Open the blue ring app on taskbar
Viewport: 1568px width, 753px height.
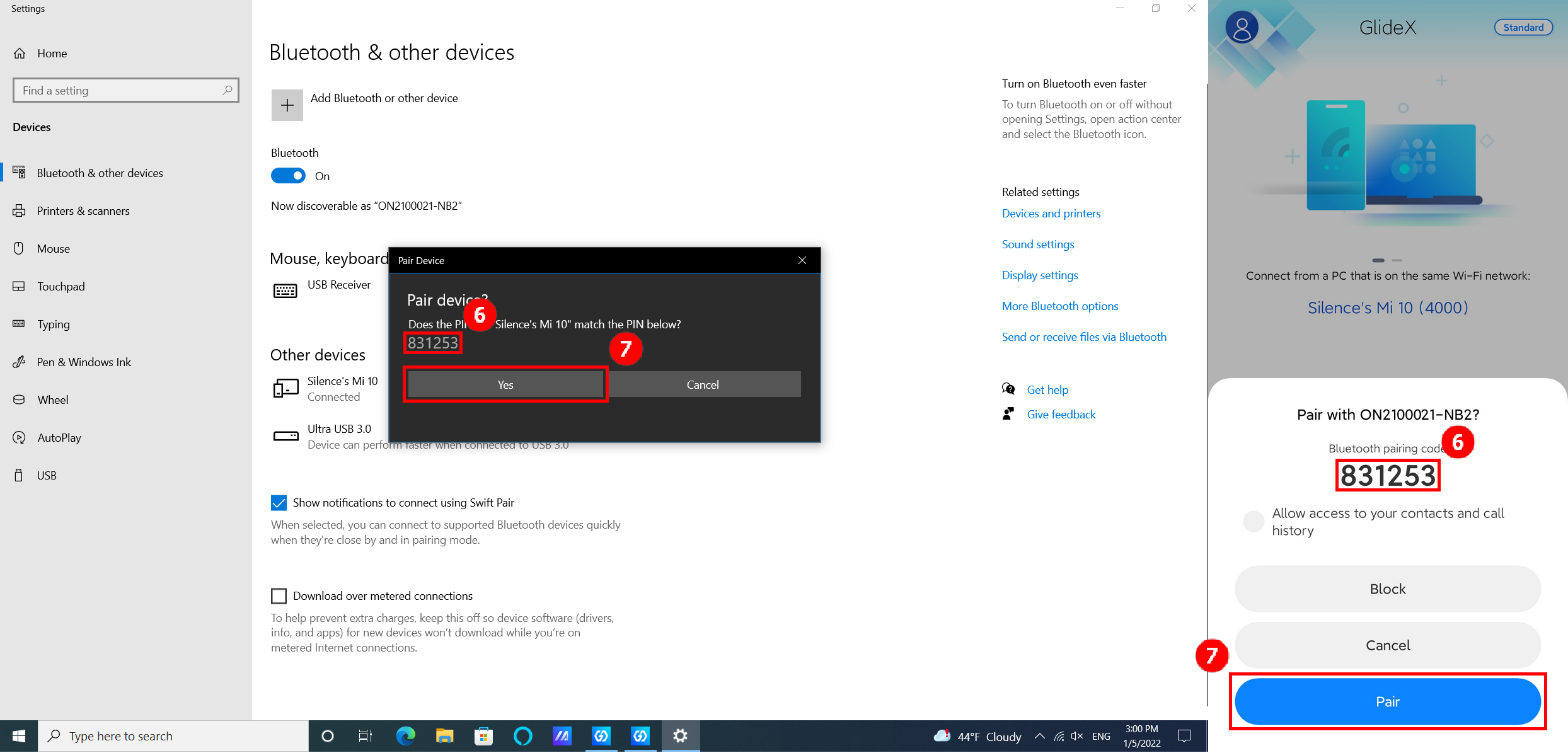523,736
